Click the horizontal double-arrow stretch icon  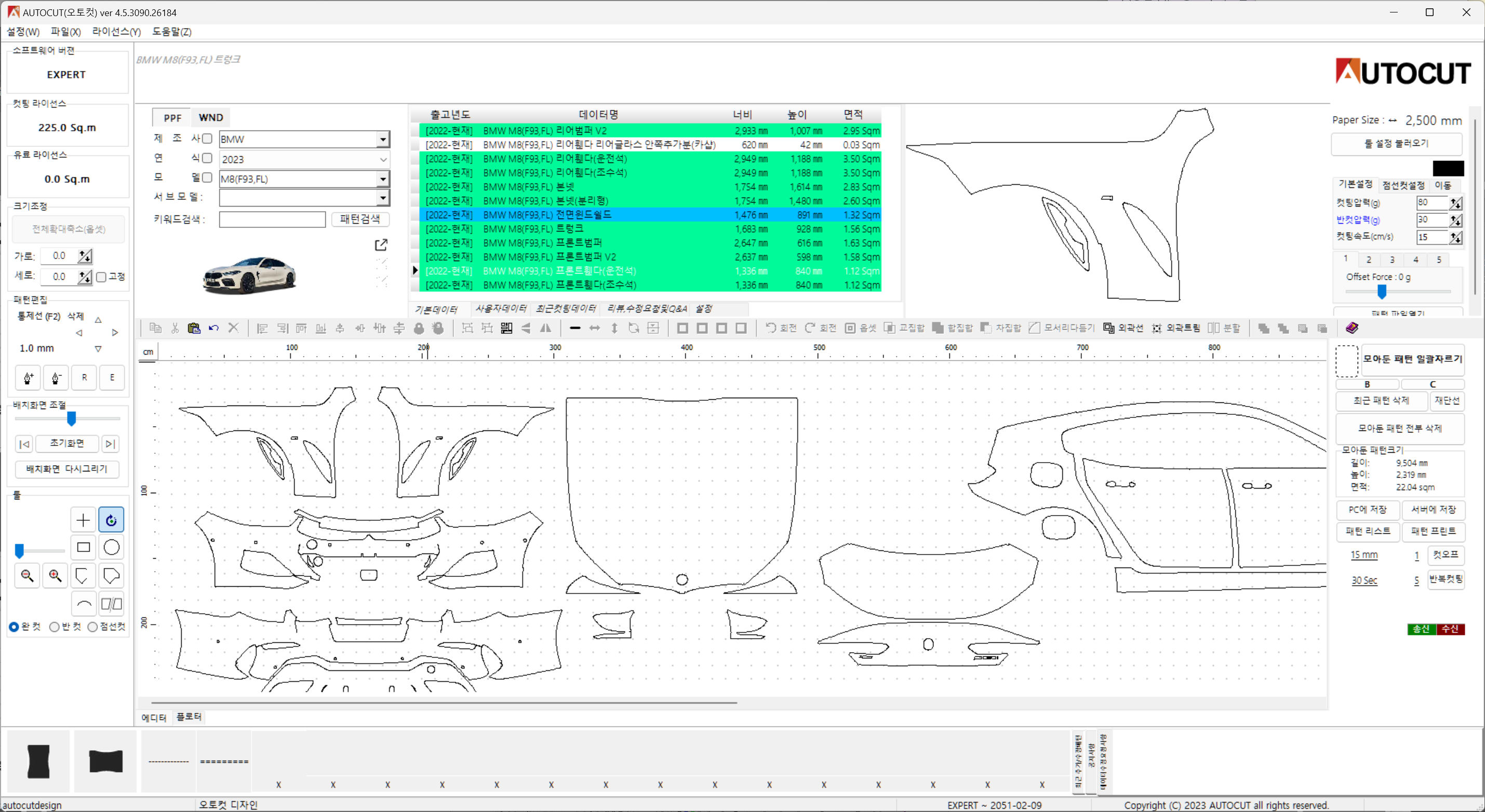point(594,328)
